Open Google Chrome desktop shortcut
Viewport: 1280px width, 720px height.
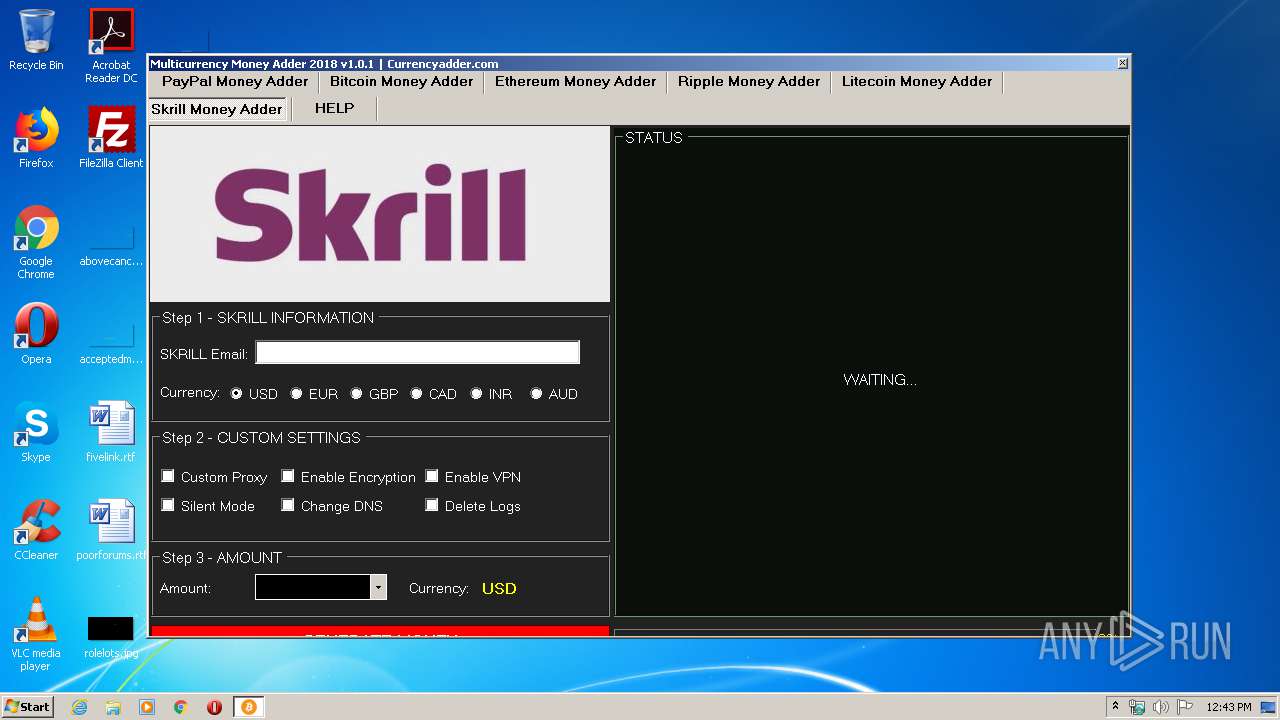36,242
